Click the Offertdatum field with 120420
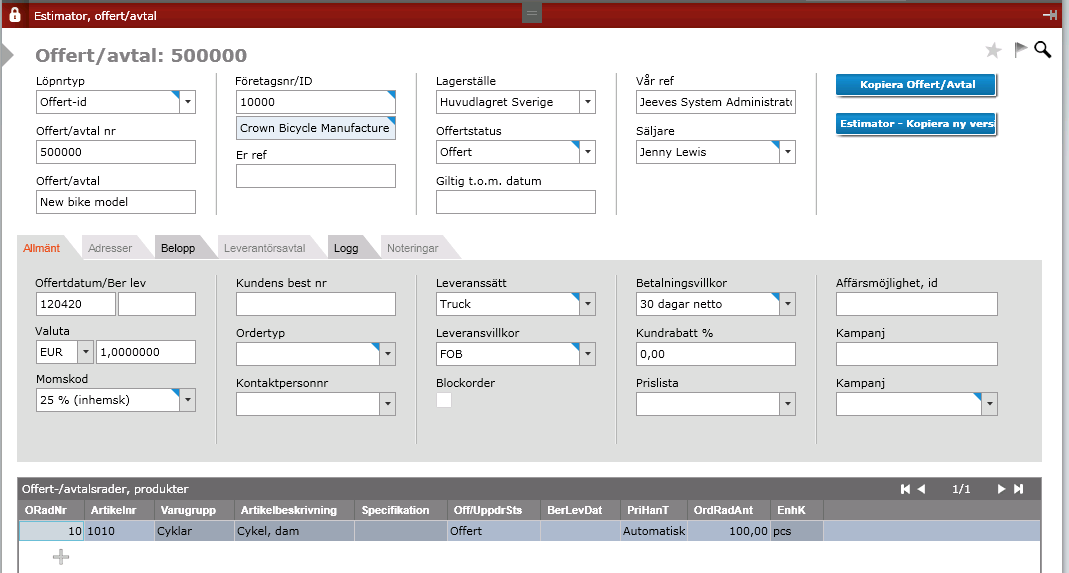Image resolution: width=1069 pixels, height=573 pixels. click(x=76, y=304)
